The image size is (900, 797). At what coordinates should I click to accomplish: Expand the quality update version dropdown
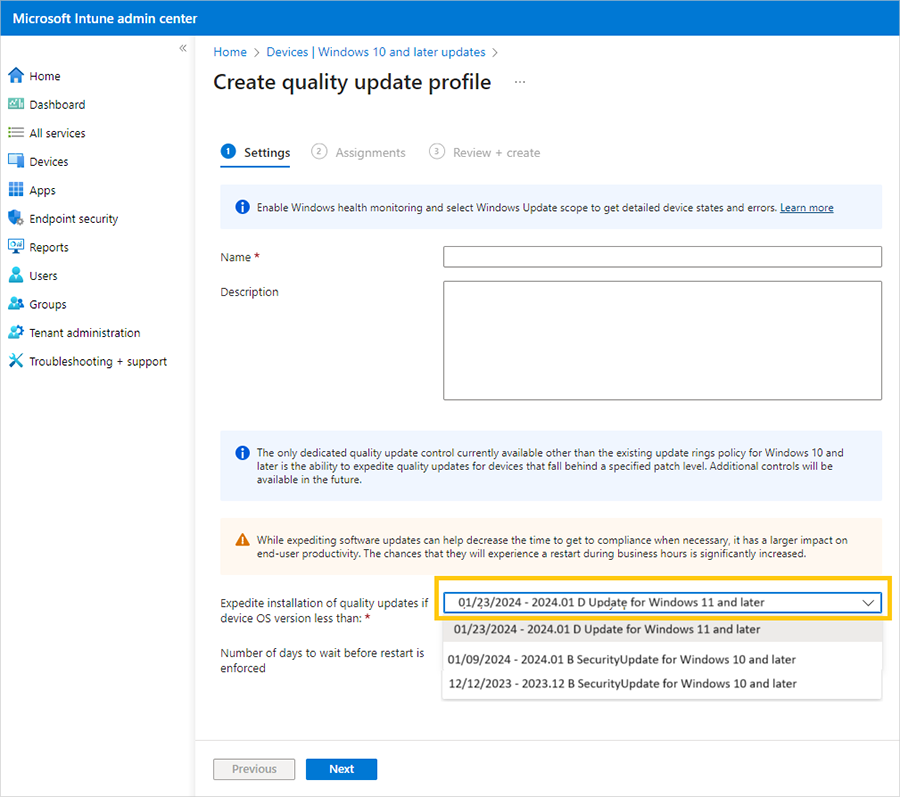coord(868,602)
